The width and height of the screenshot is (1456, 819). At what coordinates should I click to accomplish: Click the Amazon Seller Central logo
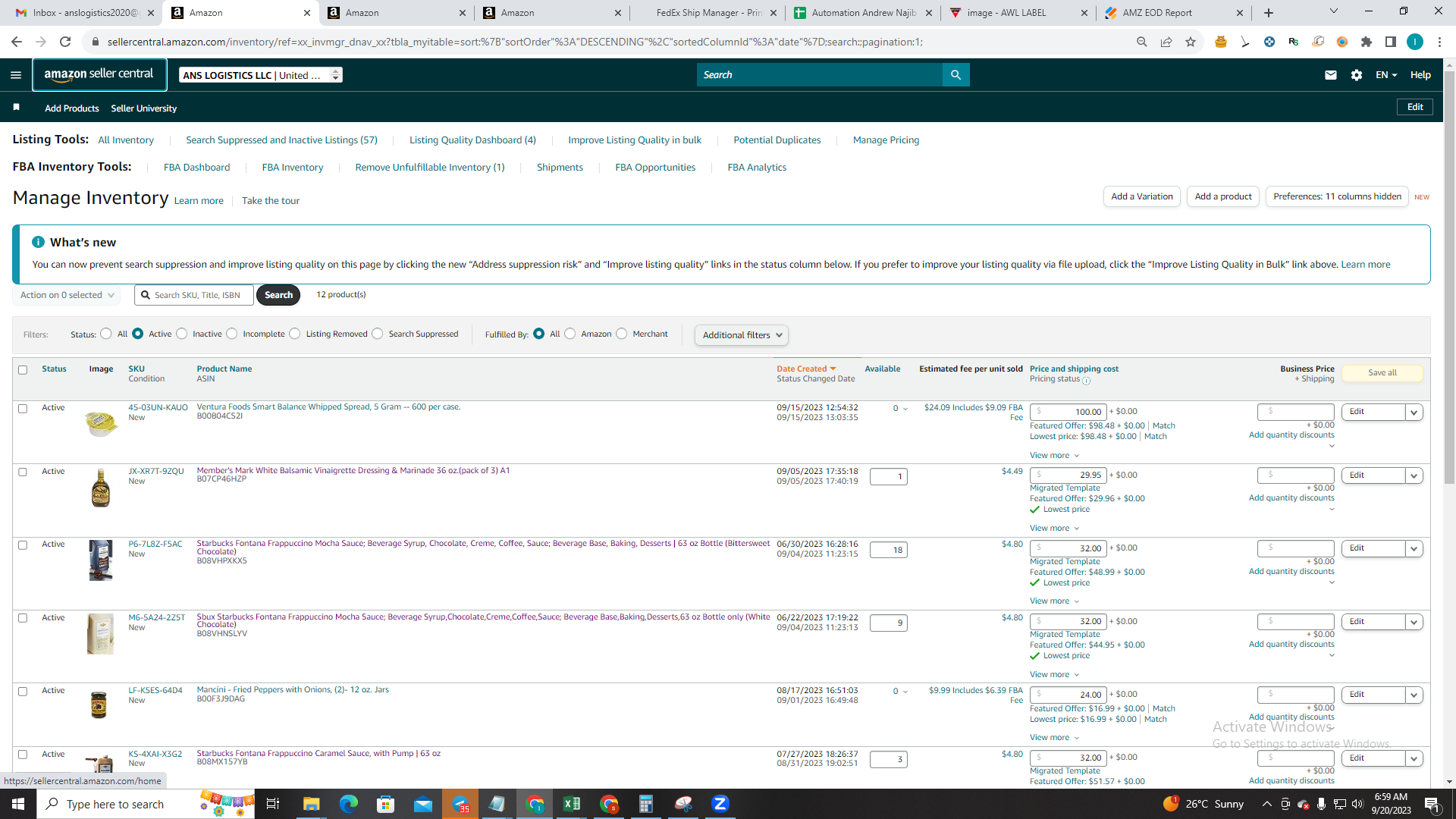click(99, 74)
